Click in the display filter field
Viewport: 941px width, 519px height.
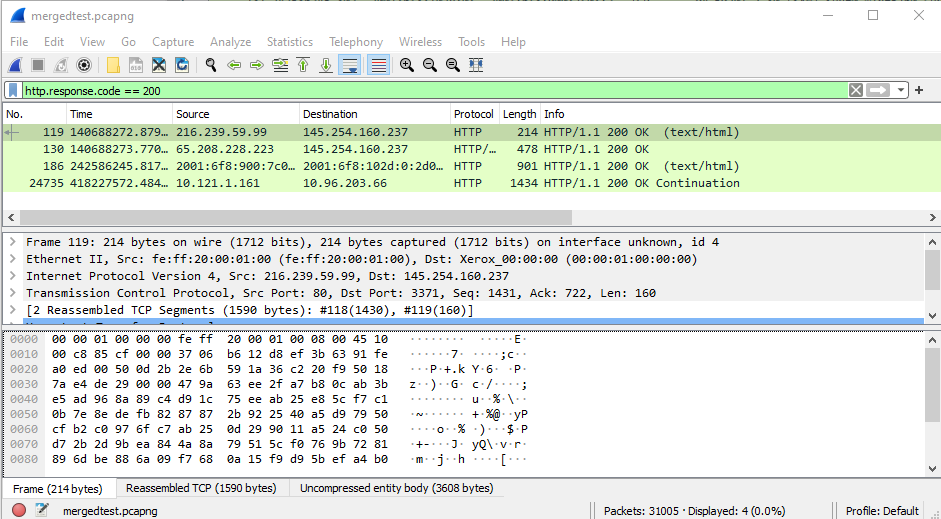click(x=435, y=91)
